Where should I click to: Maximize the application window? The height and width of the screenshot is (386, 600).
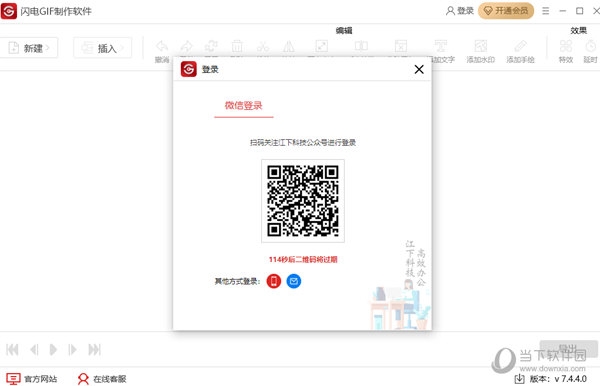[x=579, y=11]
